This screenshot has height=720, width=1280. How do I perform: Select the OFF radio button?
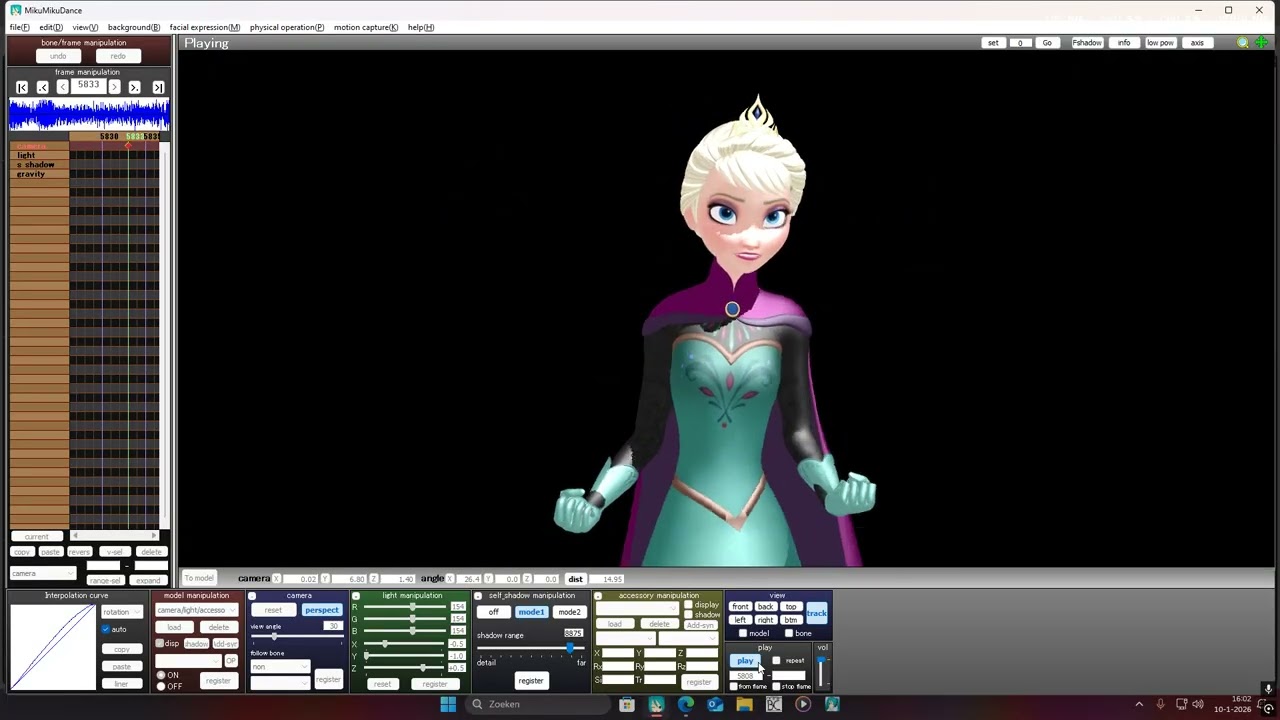tap(161, 686)
